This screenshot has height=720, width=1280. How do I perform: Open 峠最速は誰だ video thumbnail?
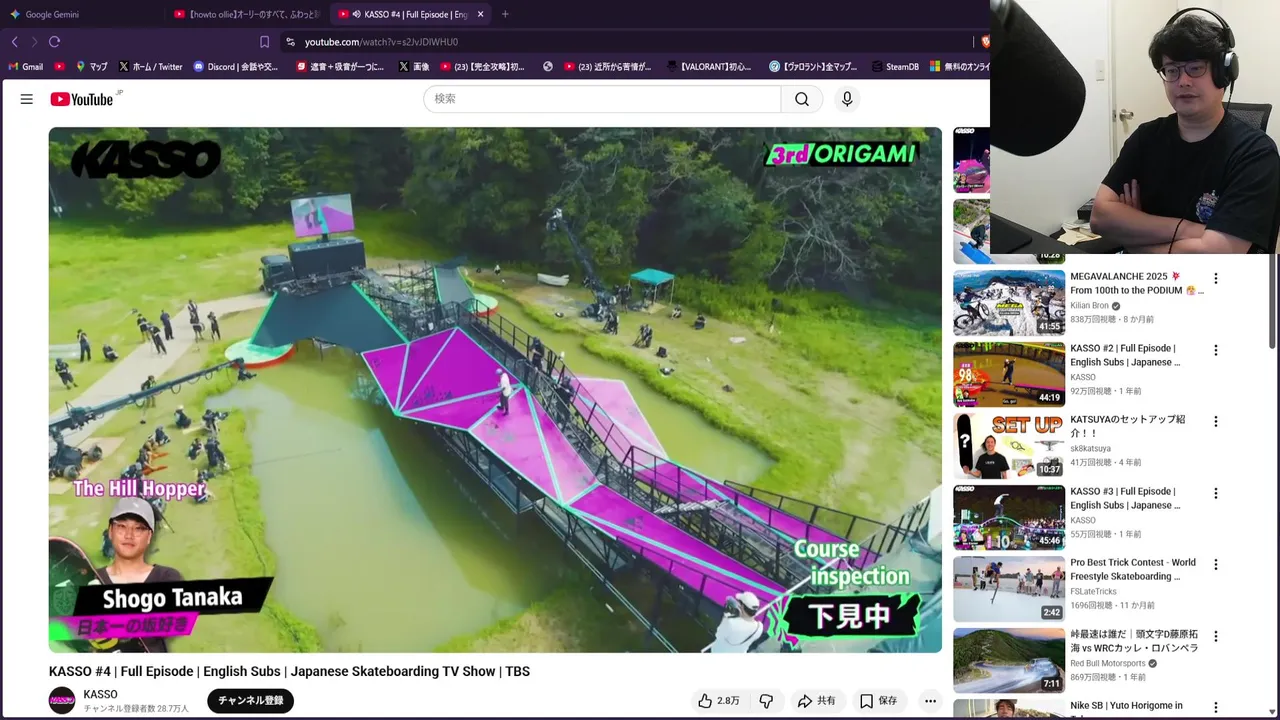(1009, 661)
